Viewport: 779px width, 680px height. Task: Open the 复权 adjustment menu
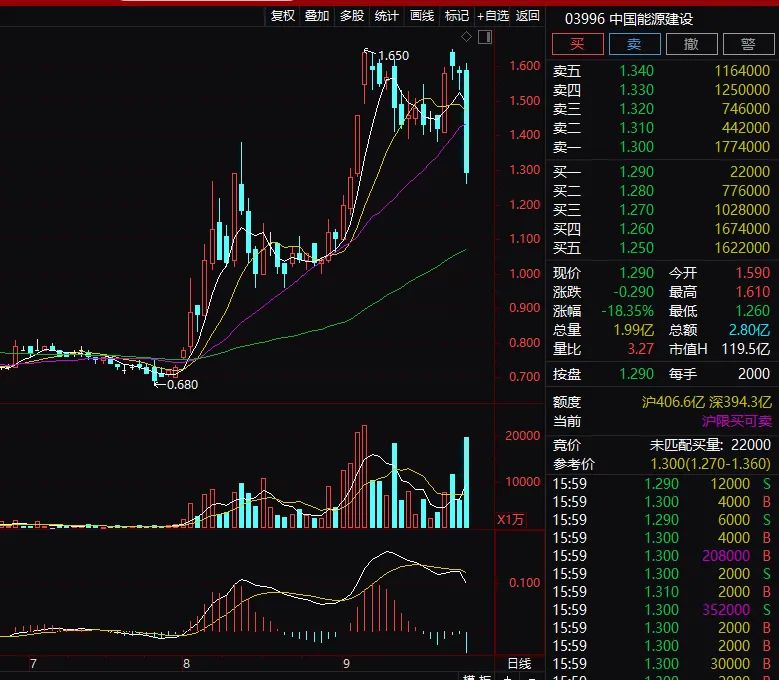283,16
